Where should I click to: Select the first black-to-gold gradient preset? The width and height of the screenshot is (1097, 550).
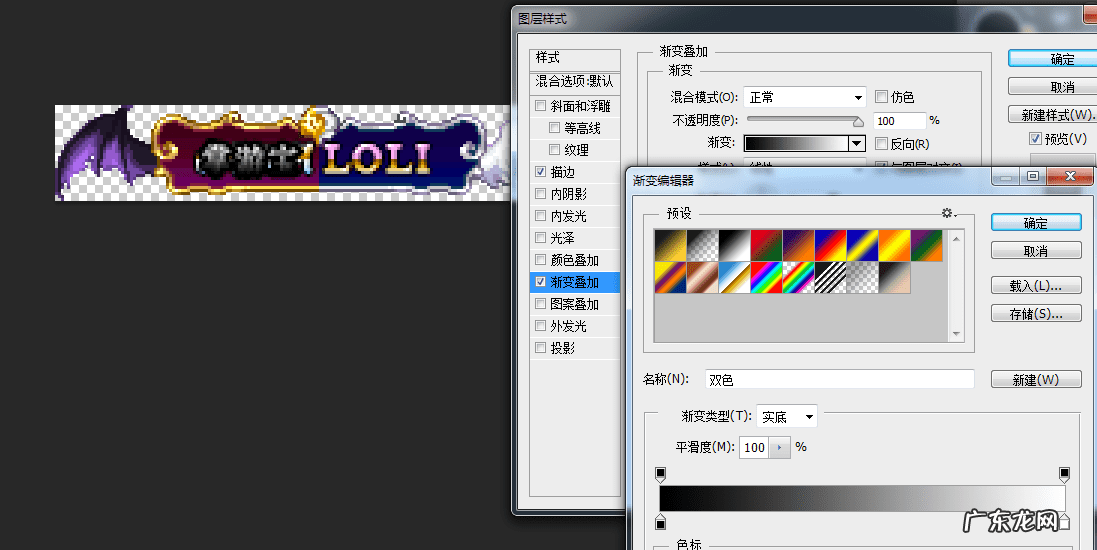coord(670,246)
